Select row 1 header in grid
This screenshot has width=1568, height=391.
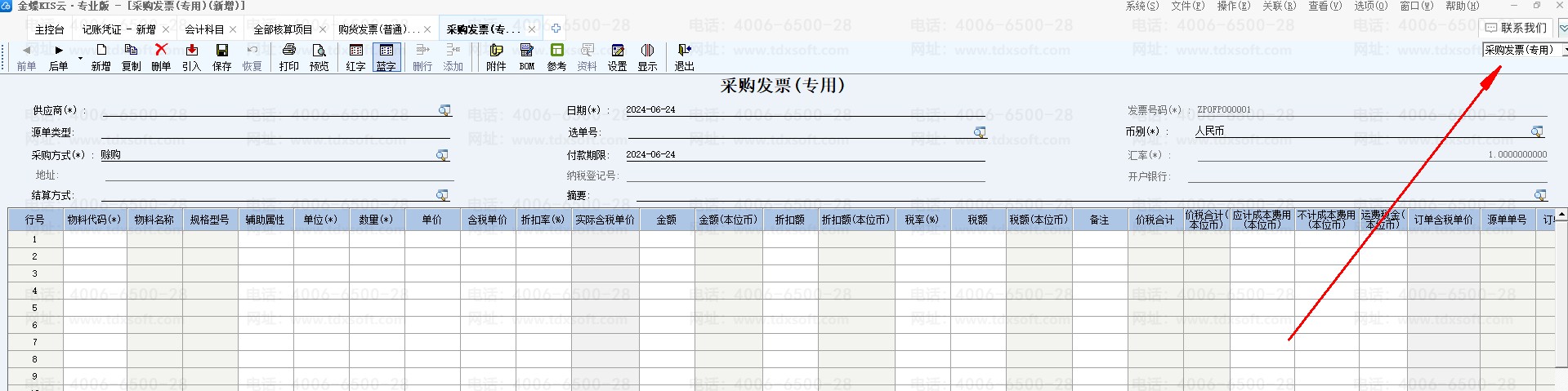pos(35,239)
